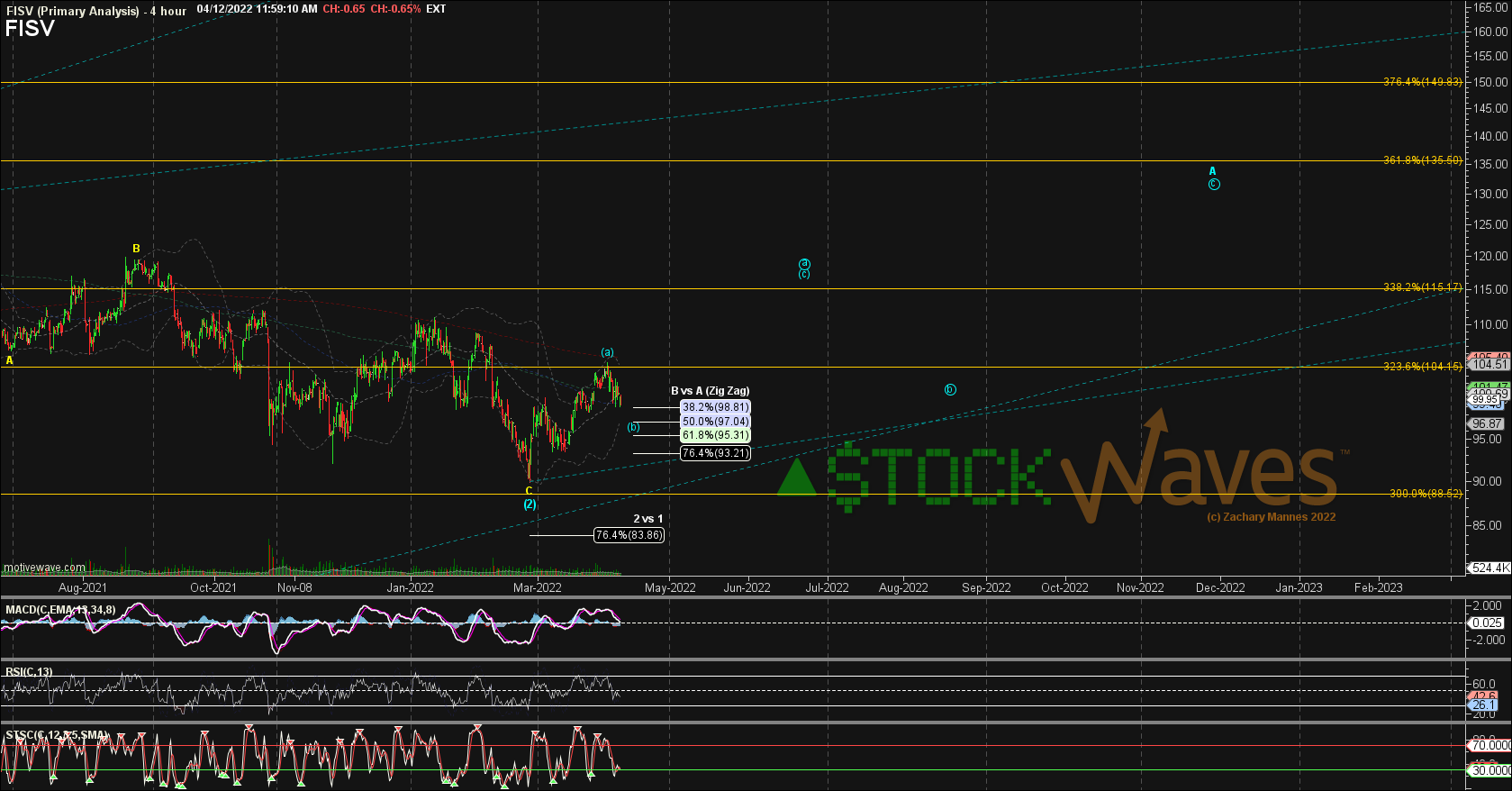Click the cyan A label near Dec-2022
1512x791 pixels.
click(1212, 171)
